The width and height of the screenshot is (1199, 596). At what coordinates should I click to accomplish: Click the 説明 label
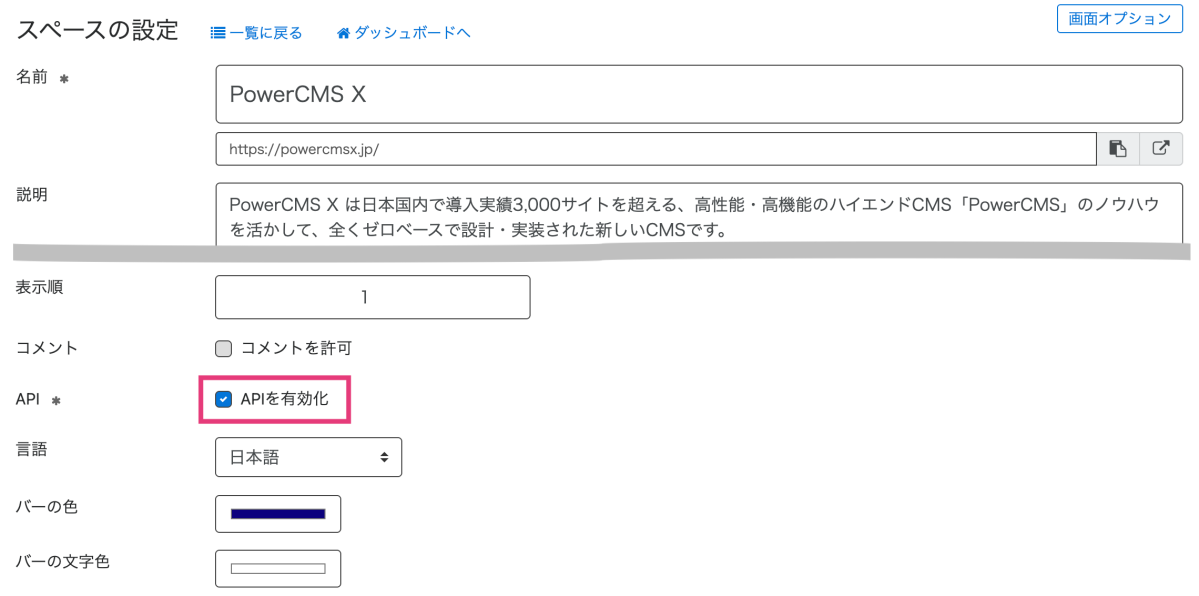[x=31, y=194]
